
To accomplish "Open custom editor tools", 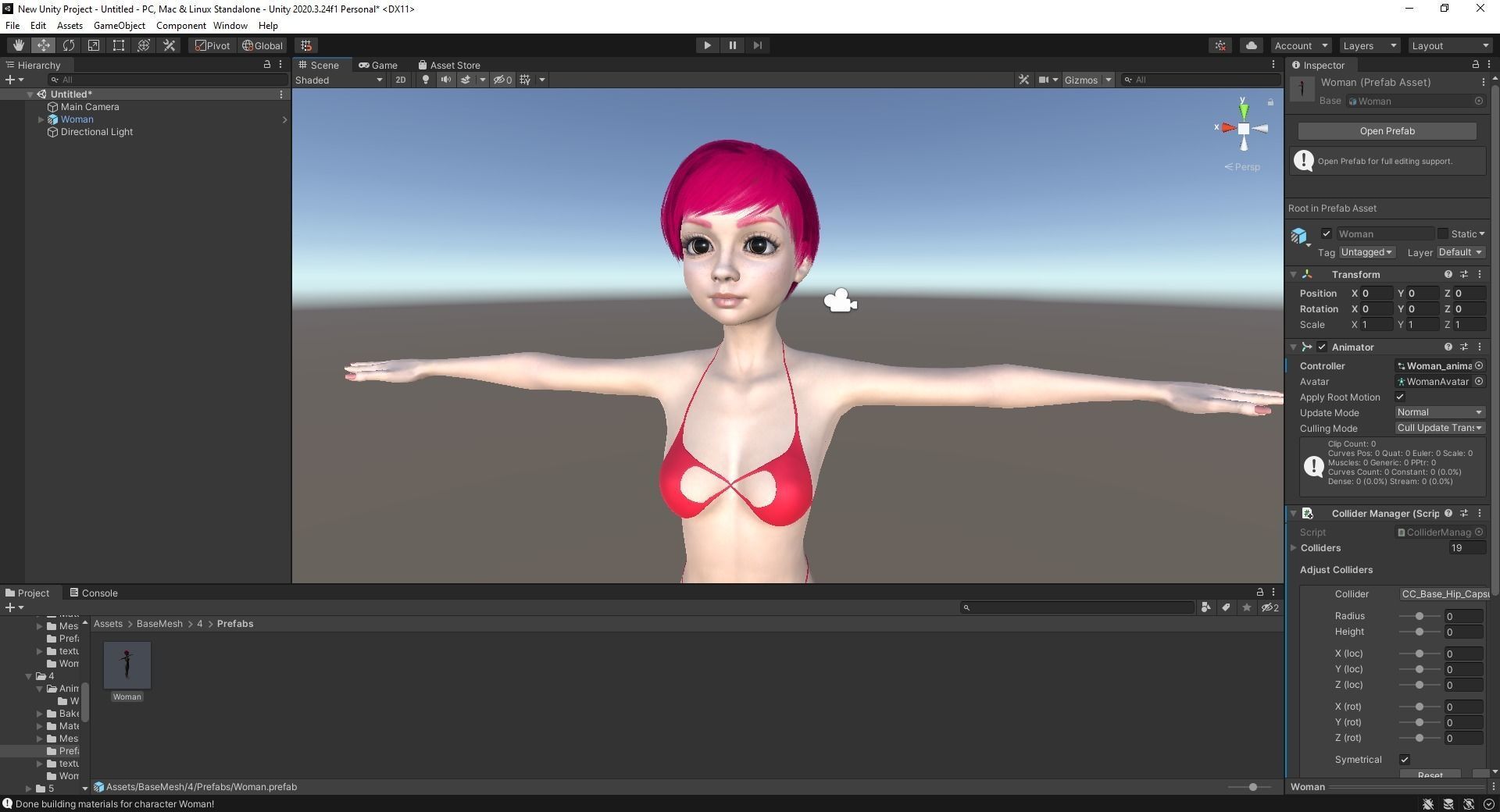I will click(x=169, y=45).
